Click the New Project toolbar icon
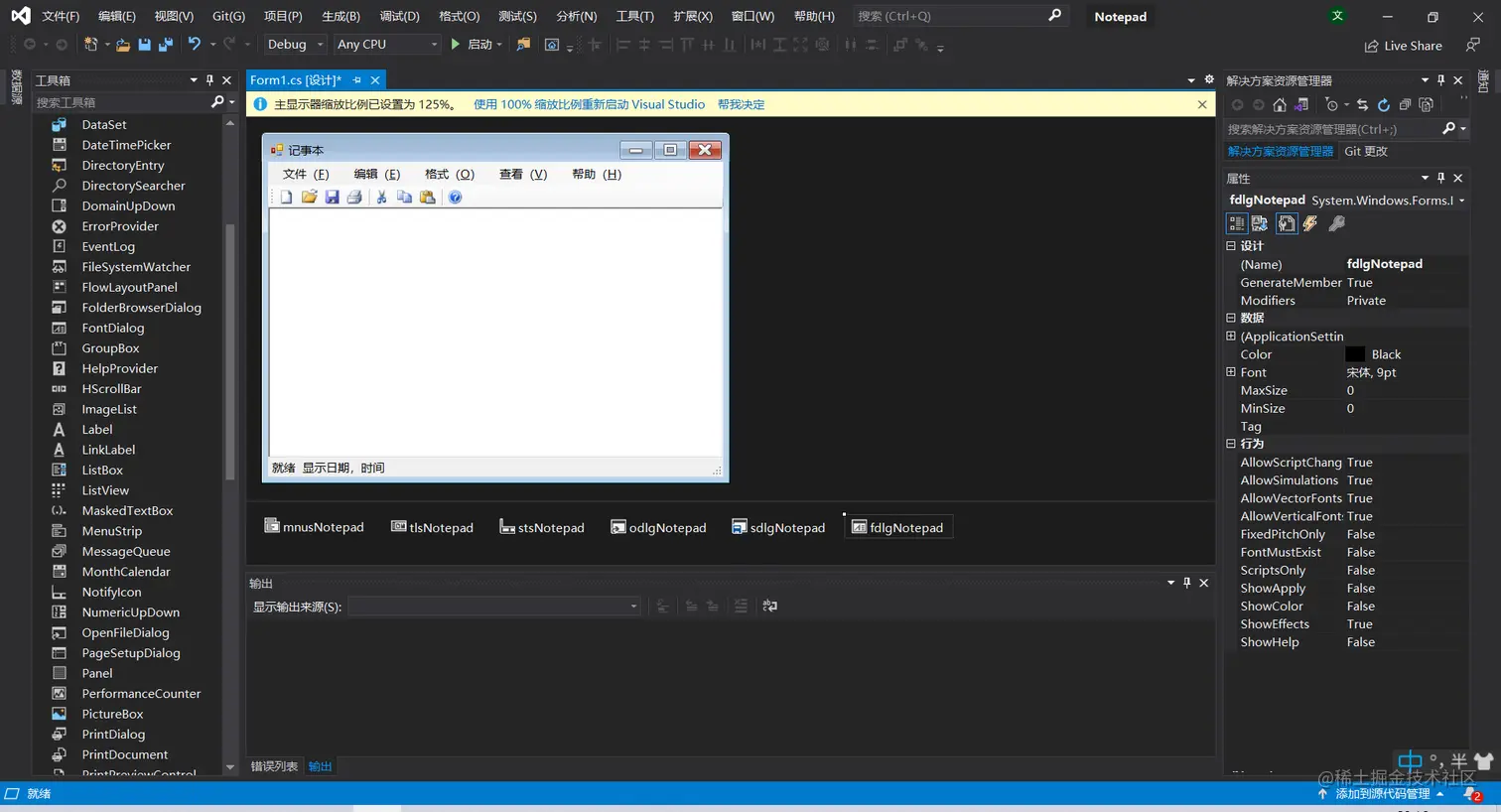The height and width of the screenshot is (812, 1501). 90,45
